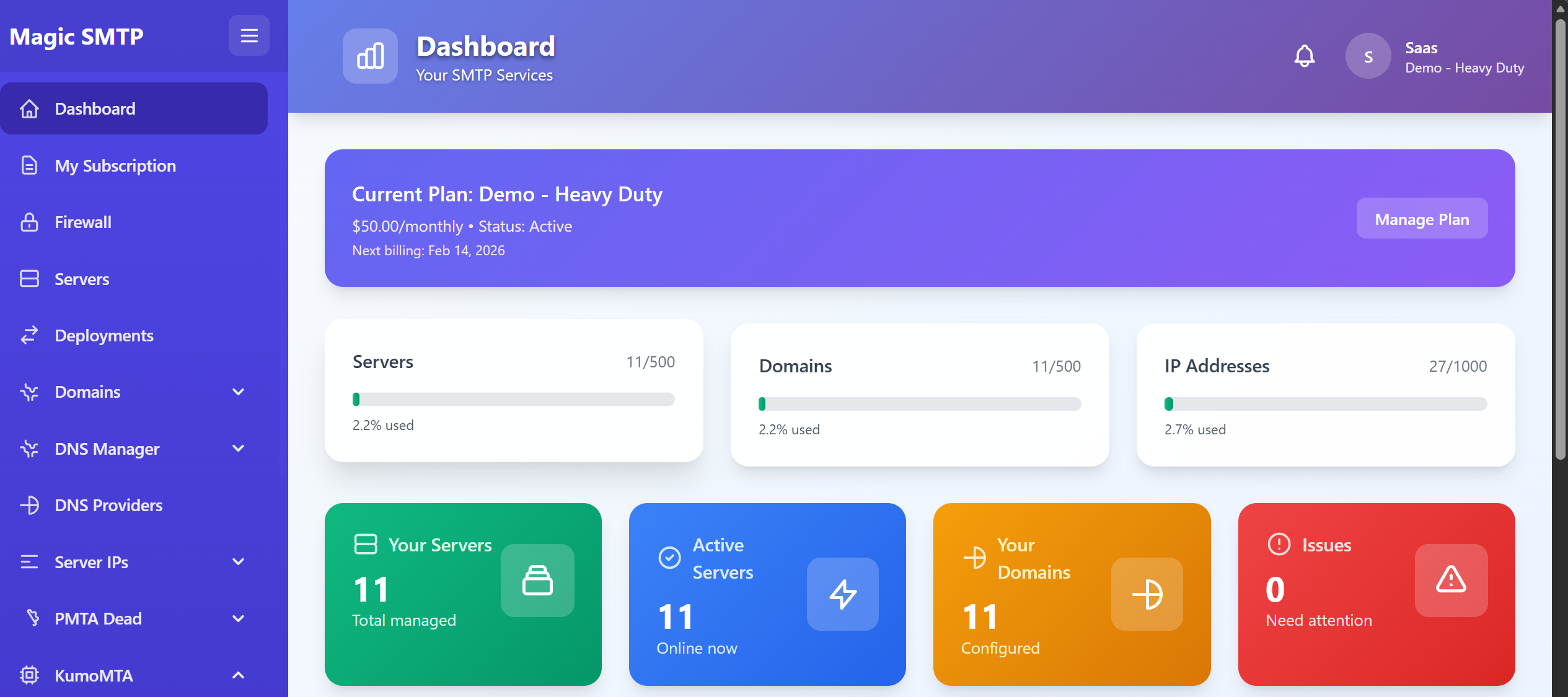
Task: Click the Manage Plan button
Action: [x=1422, y=219]
